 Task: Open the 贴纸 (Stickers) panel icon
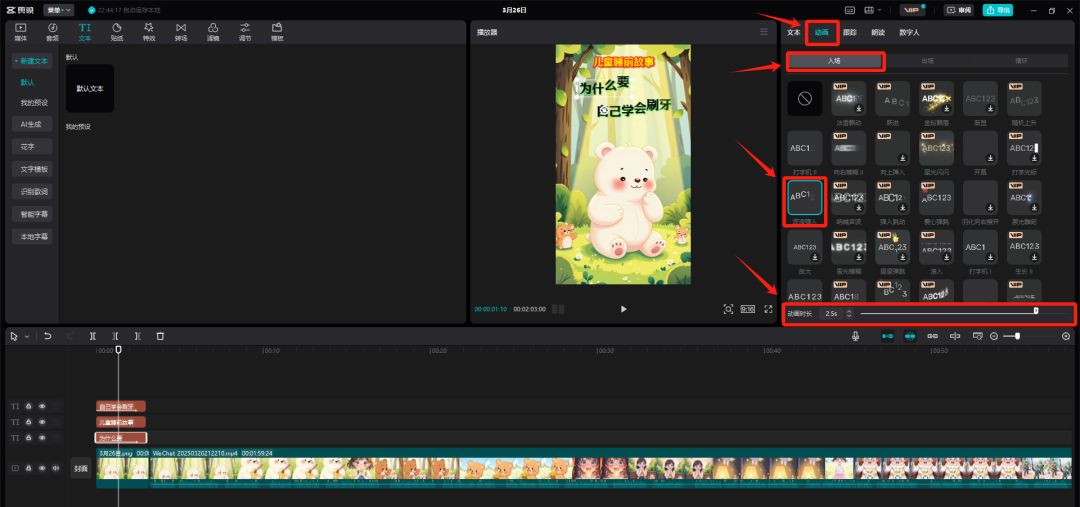117,31
